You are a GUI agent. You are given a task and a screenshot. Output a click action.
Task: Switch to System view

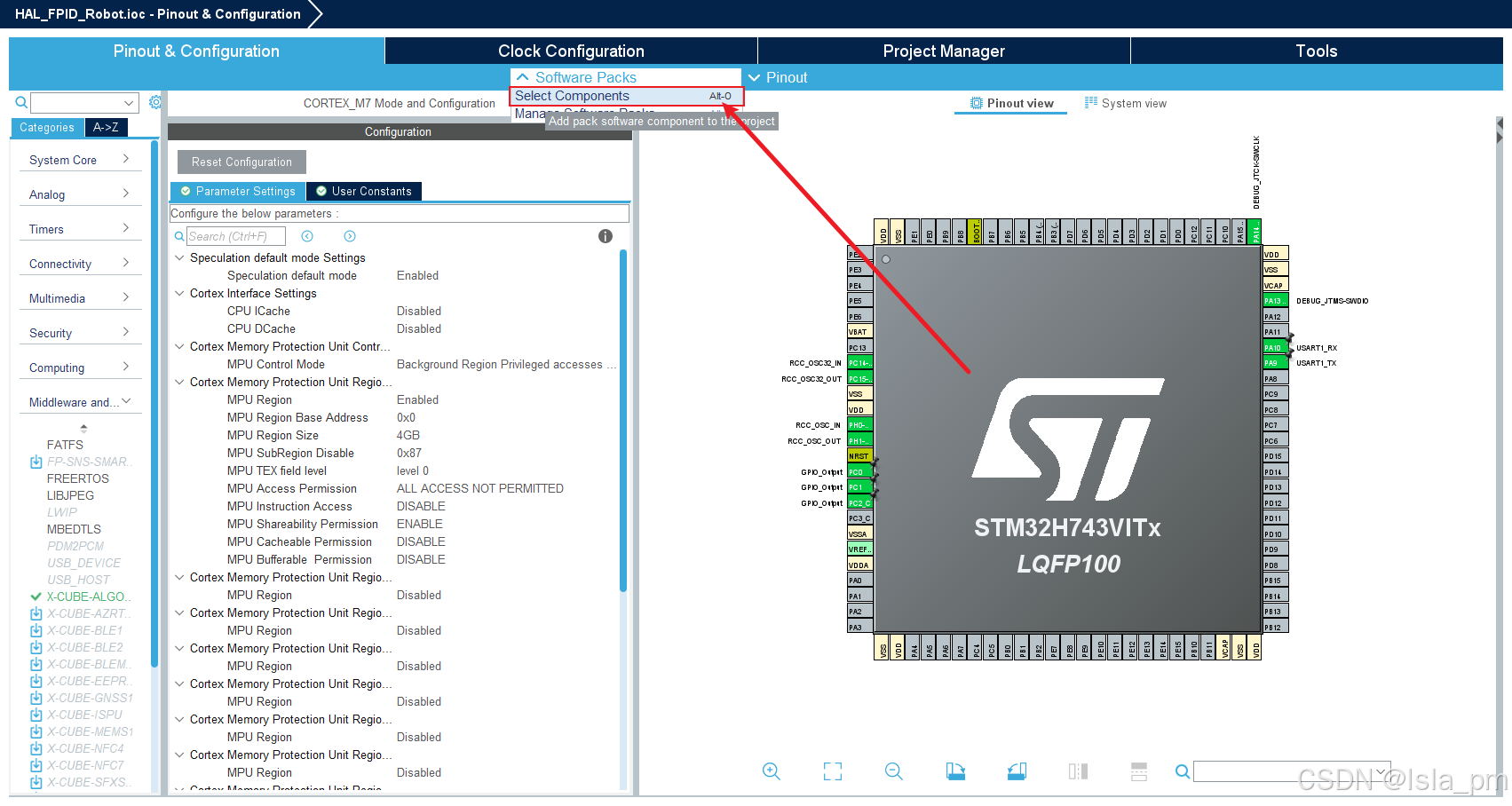1125,103
